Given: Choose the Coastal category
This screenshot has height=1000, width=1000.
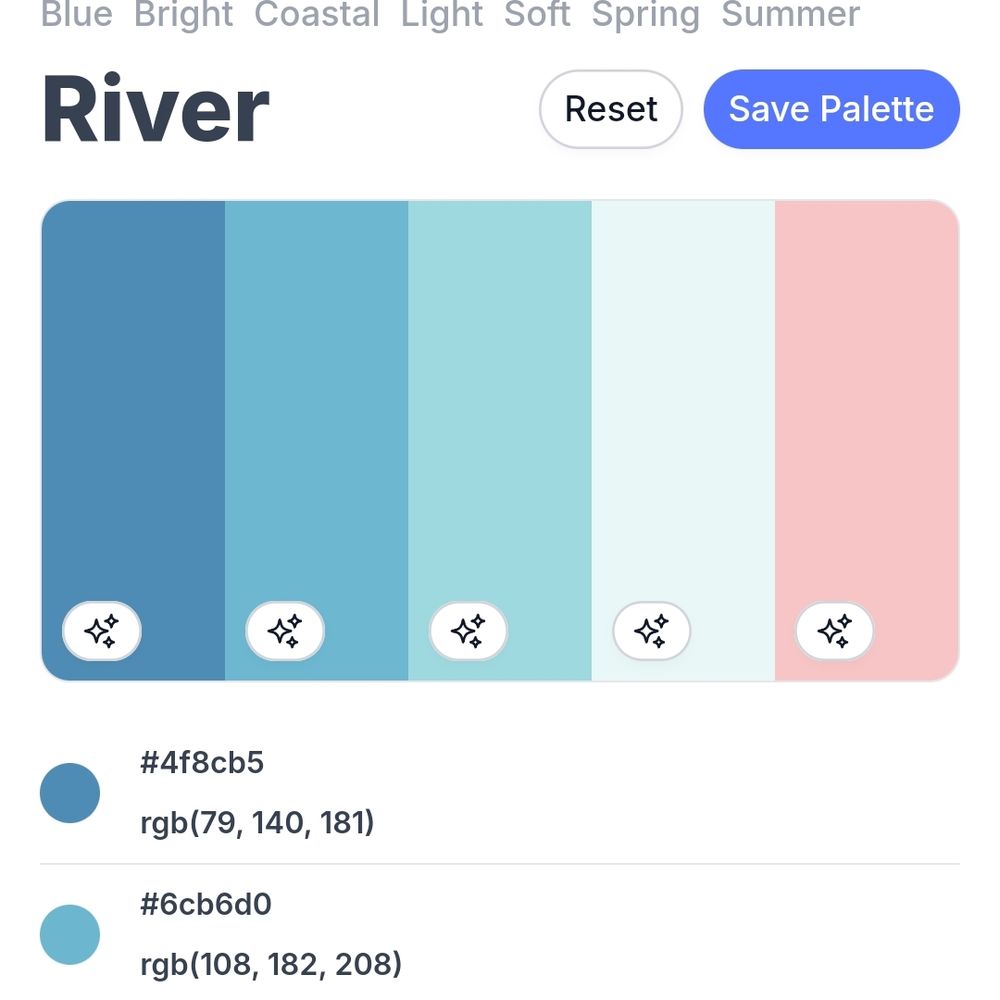Looking at the screenshot, I should pos(317,15).
